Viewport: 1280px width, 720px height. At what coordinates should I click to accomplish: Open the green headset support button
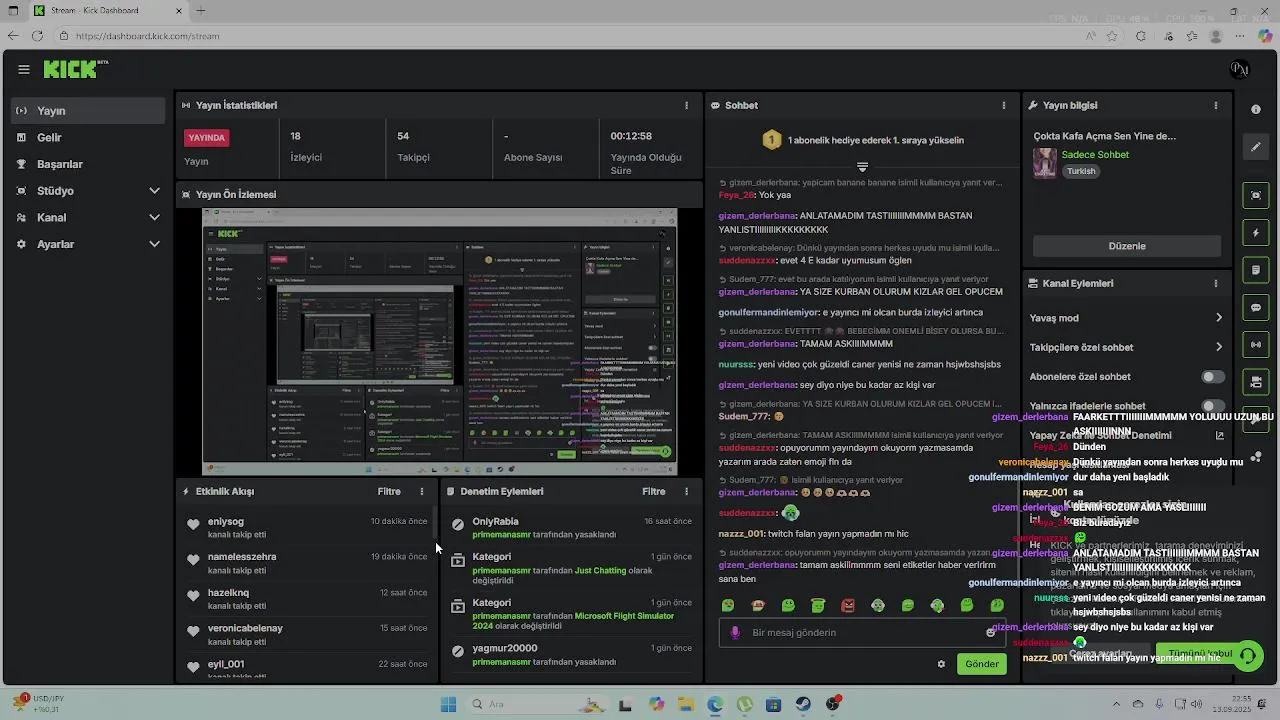1248,656
